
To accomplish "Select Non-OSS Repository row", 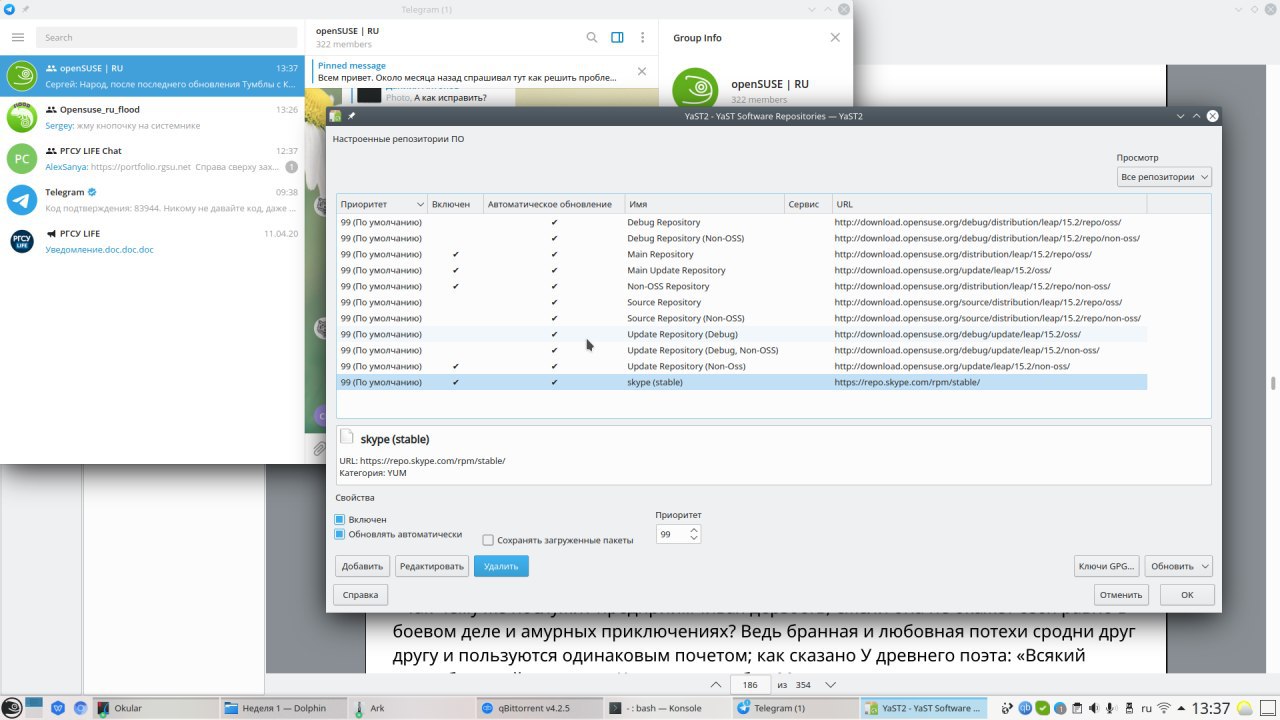I will tap(741, 286).
